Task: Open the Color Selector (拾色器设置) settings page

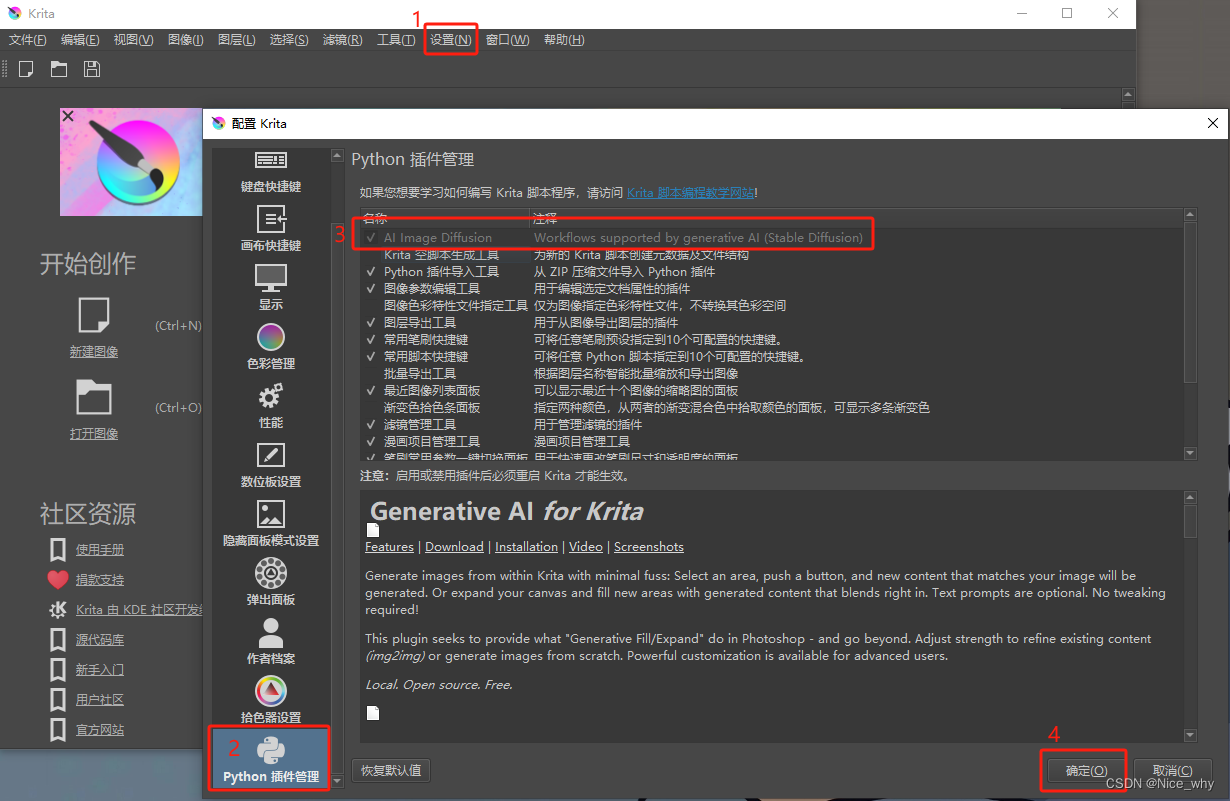Action: [270, 701]
